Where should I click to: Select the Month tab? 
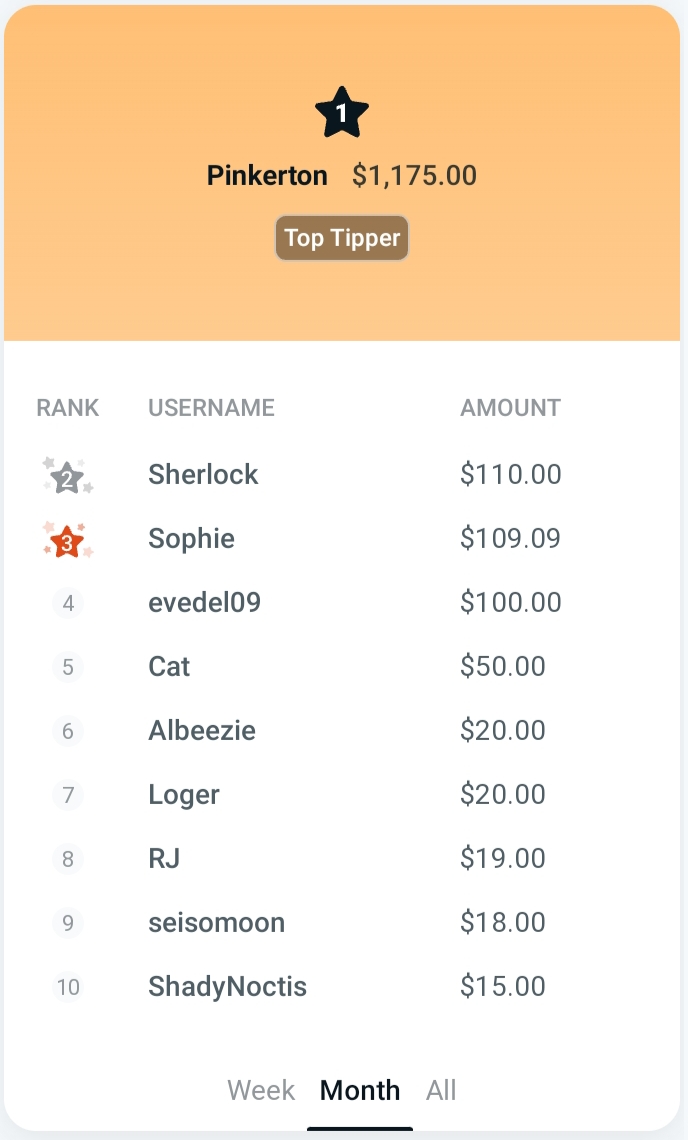pyautogui.click(x=360, y=1089)
